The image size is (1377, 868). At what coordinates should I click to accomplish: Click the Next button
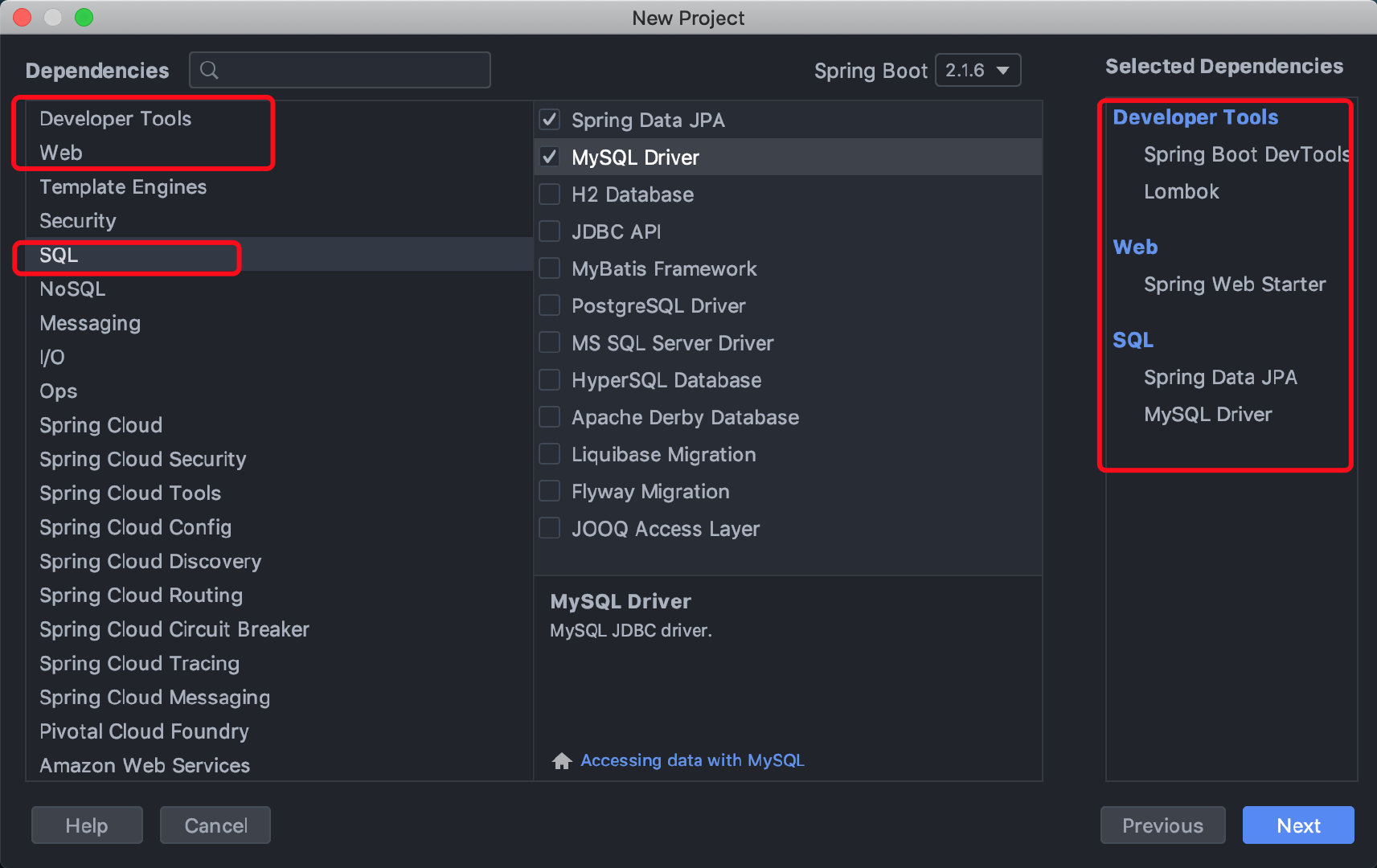coord(1297,825)
